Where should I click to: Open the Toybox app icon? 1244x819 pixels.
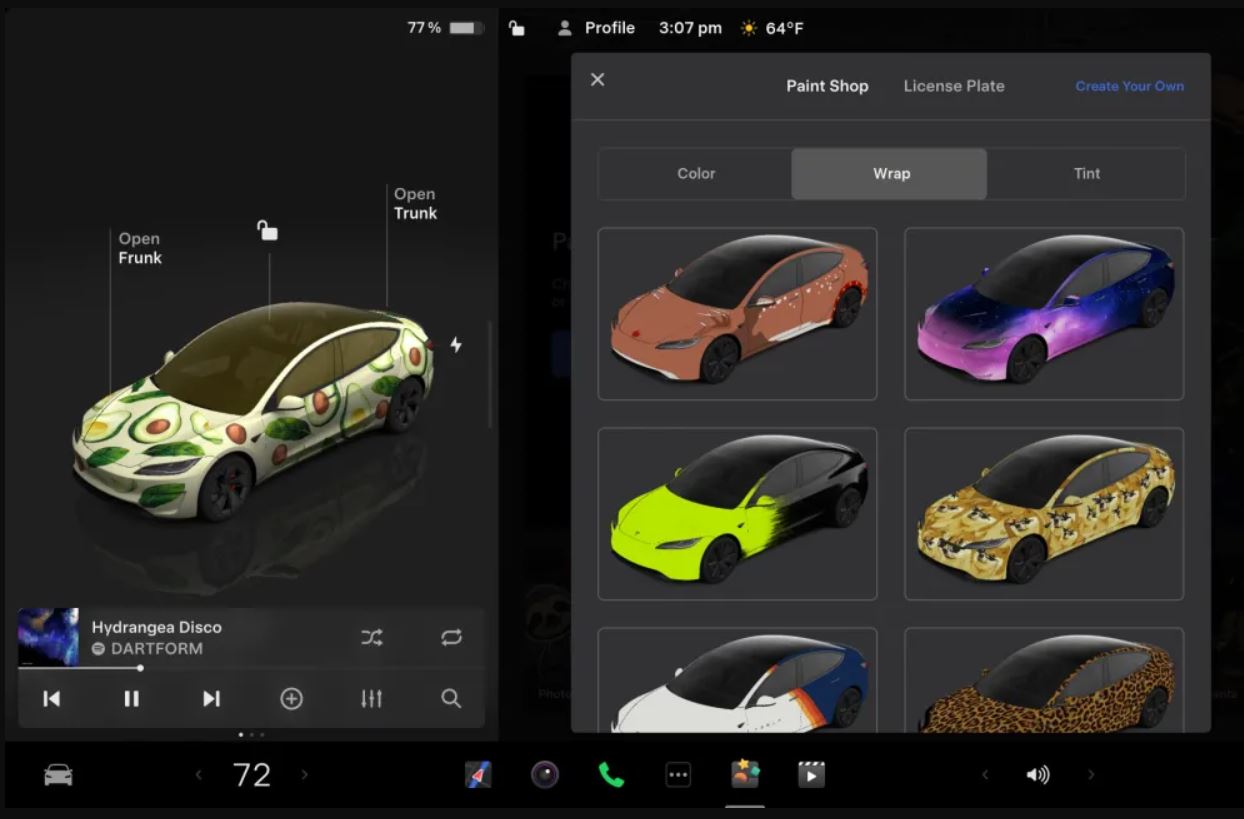(x=745, y=774)
